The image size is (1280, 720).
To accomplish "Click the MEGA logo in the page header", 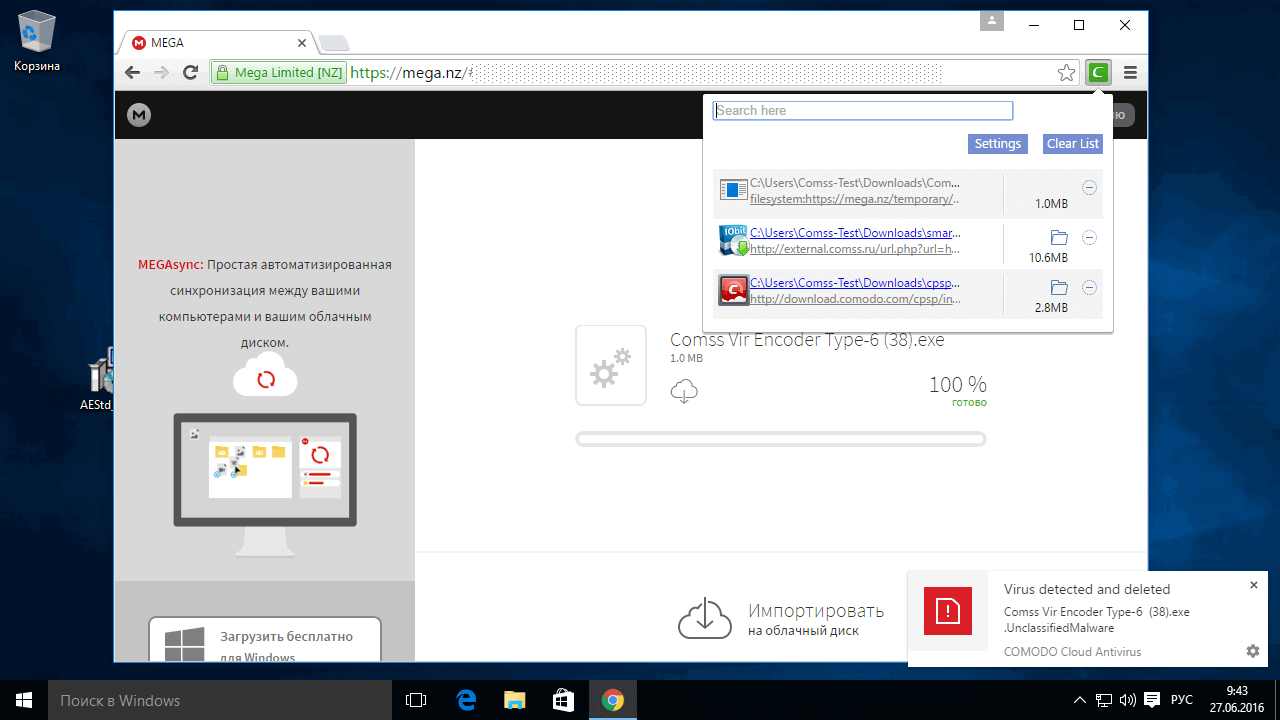I will click(x=139, y=115).
